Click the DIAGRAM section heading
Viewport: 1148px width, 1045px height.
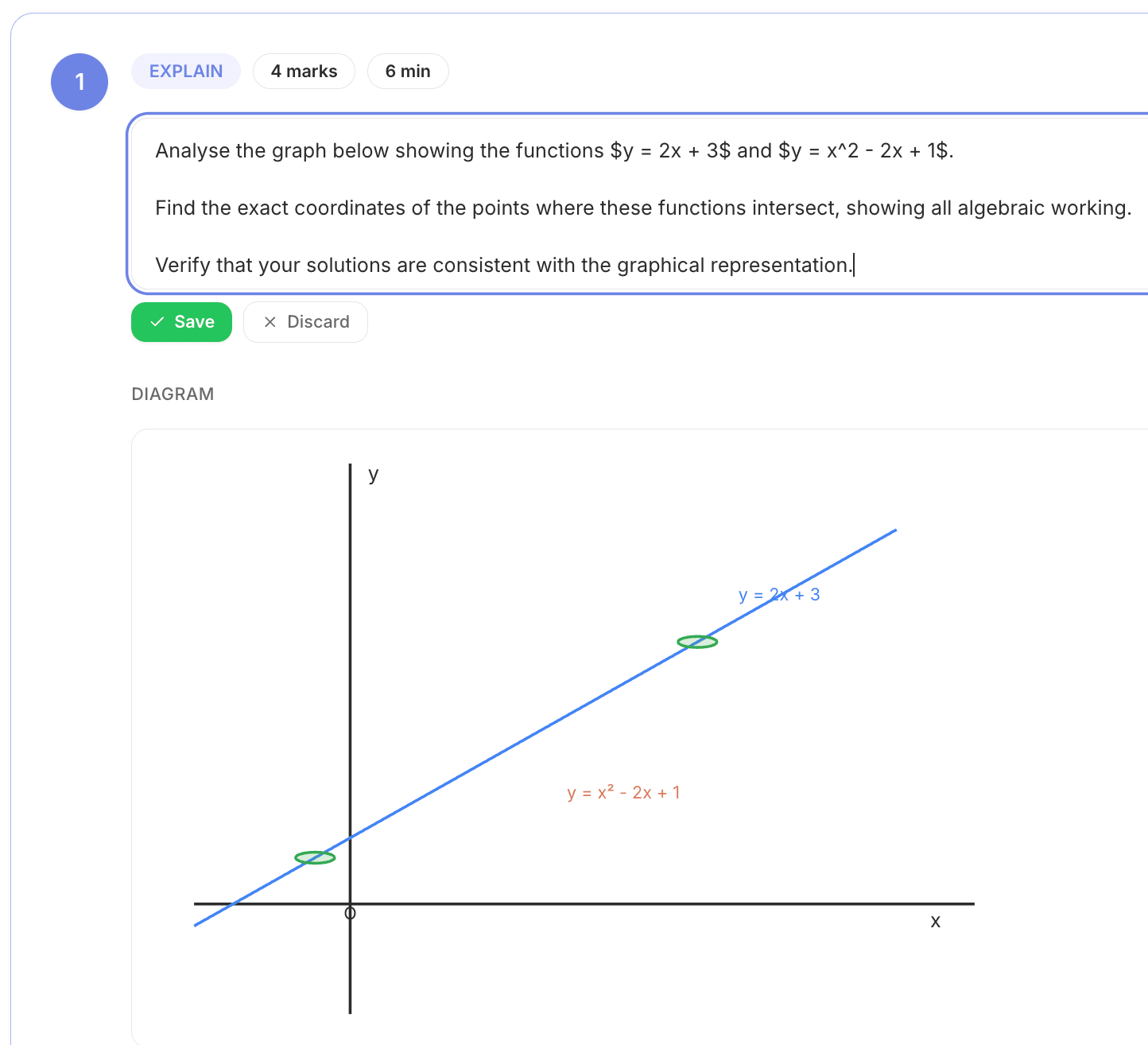click(173, 394)
